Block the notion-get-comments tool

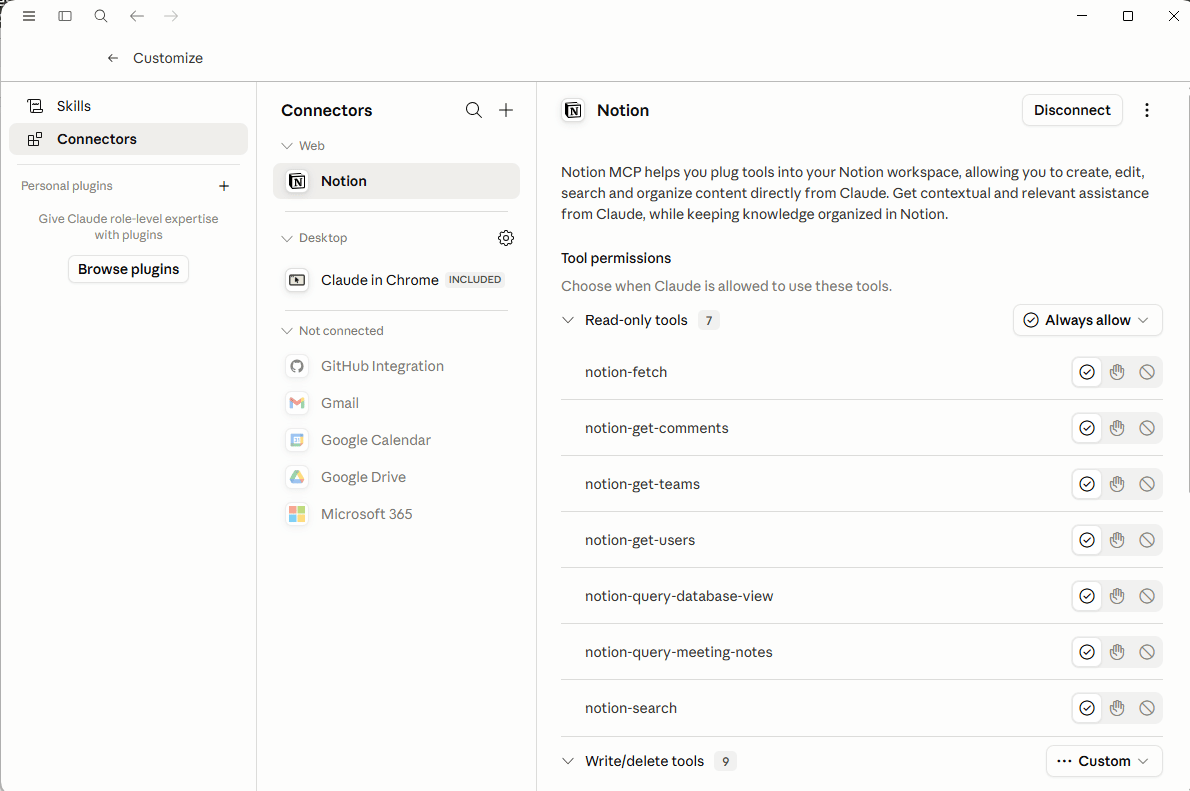(1147, 428)
